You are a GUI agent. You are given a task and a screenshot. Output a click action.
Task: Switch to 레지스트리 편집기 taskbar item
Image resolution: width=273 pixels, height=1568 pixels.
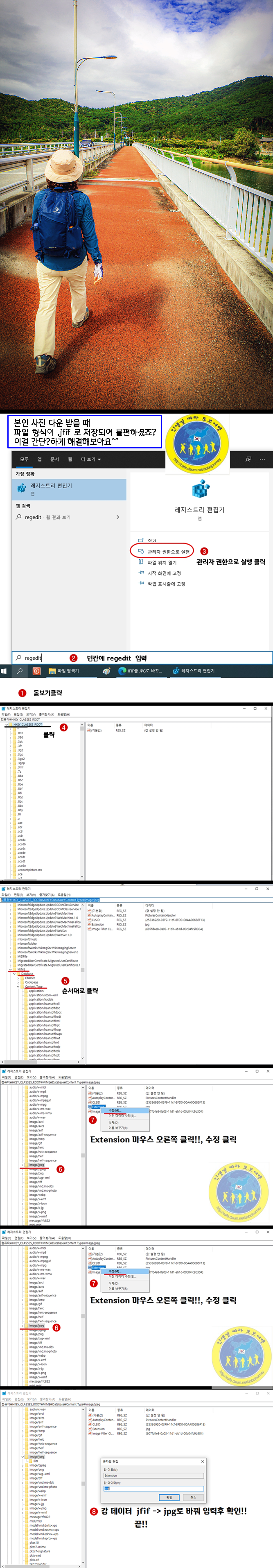click(x=194, y=671)
